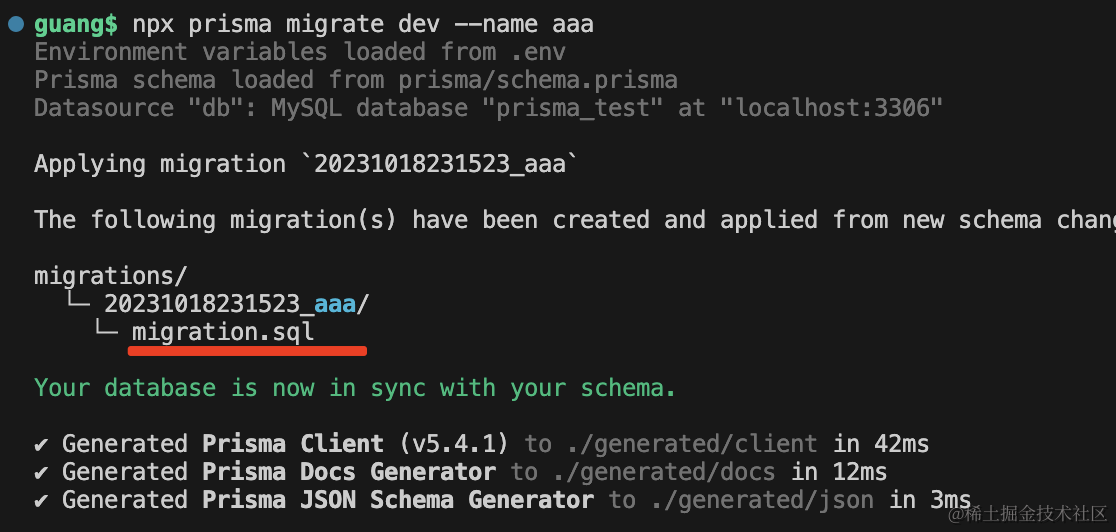
Task: Select the migrations/ root folder line
Action: [111, 276]
